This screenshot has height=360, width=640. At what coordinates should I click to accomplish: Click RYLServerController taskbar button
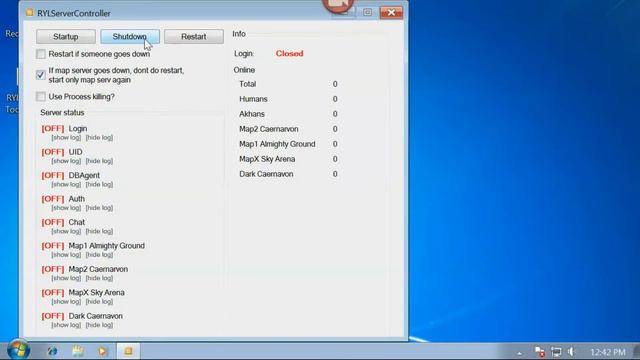point(128,351)
